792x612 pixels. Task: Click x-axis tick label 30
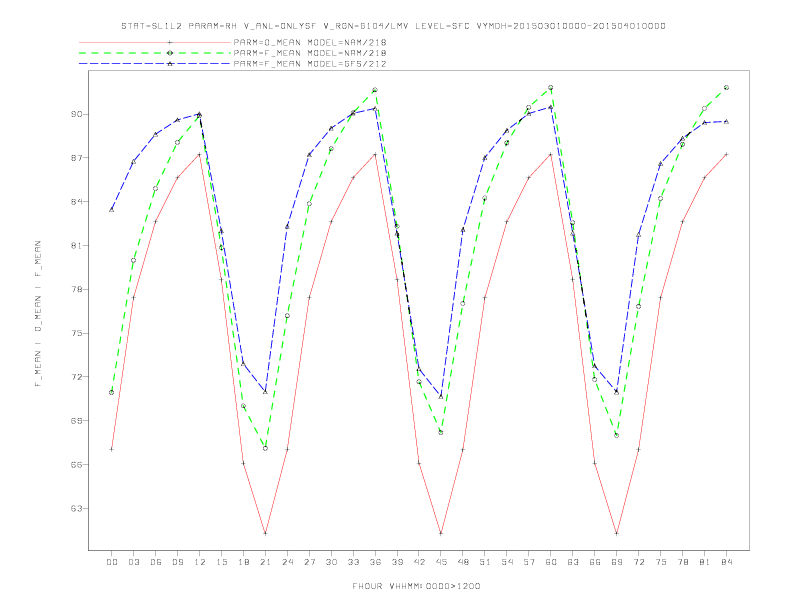pyautogui.click(x=331, y=562)
